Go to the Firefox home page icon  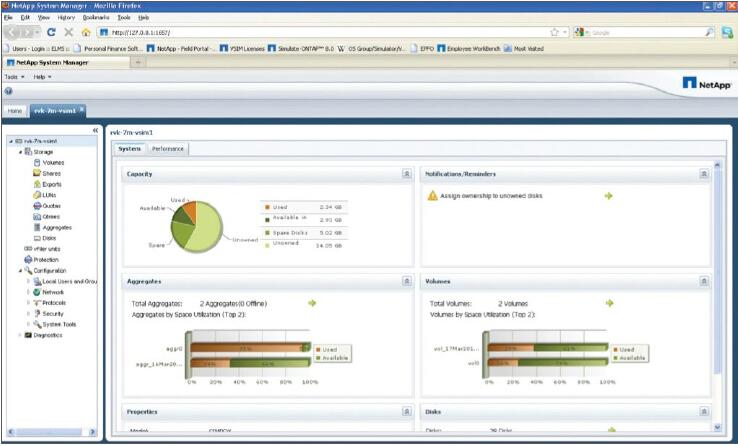click(86, 32)
